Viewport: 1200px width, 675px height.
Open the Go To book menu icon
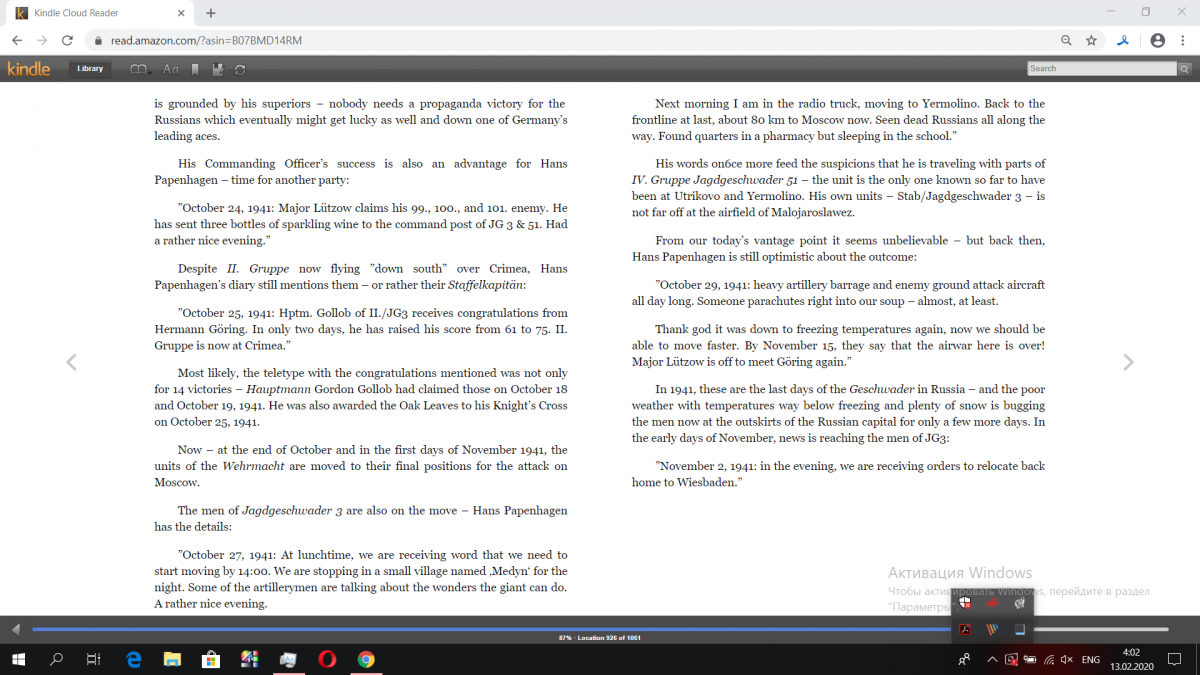point(140,69)
